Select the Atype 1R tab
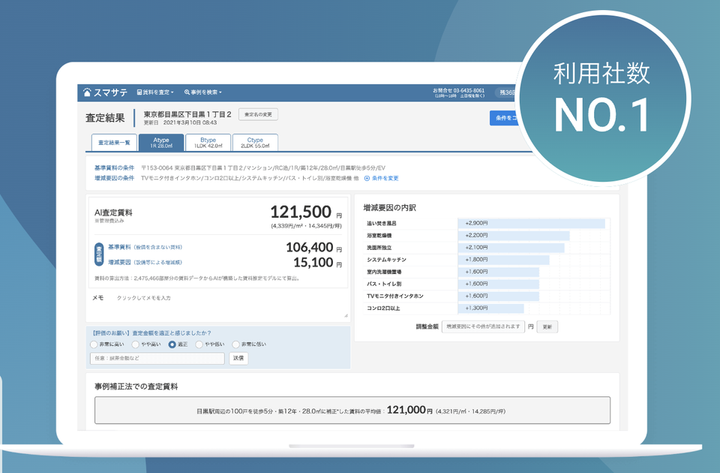 coord(161,143)
